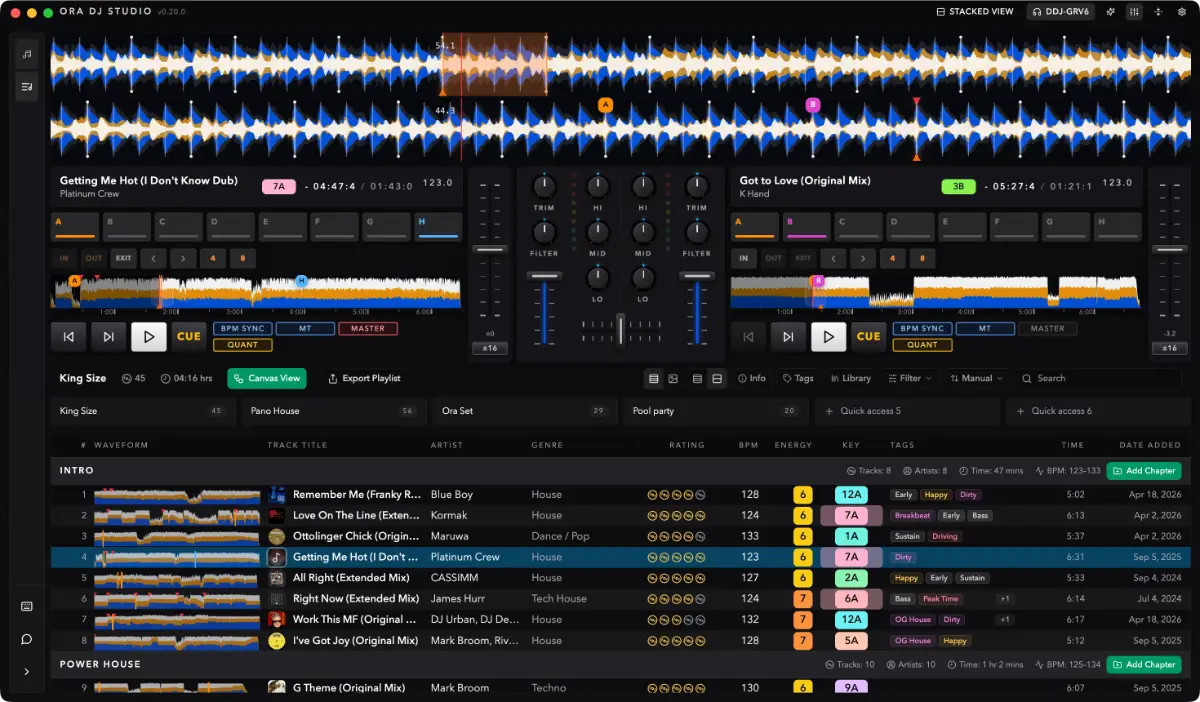
Task: Toggle QUANT on left deck
Action: (x=242, y=345)
